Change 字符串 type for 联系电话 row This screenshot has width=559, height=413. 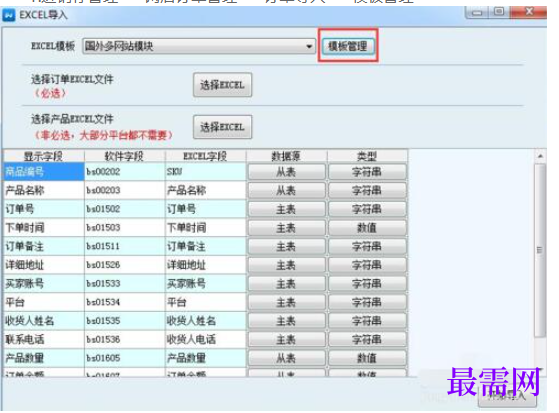tap(367, 340)
